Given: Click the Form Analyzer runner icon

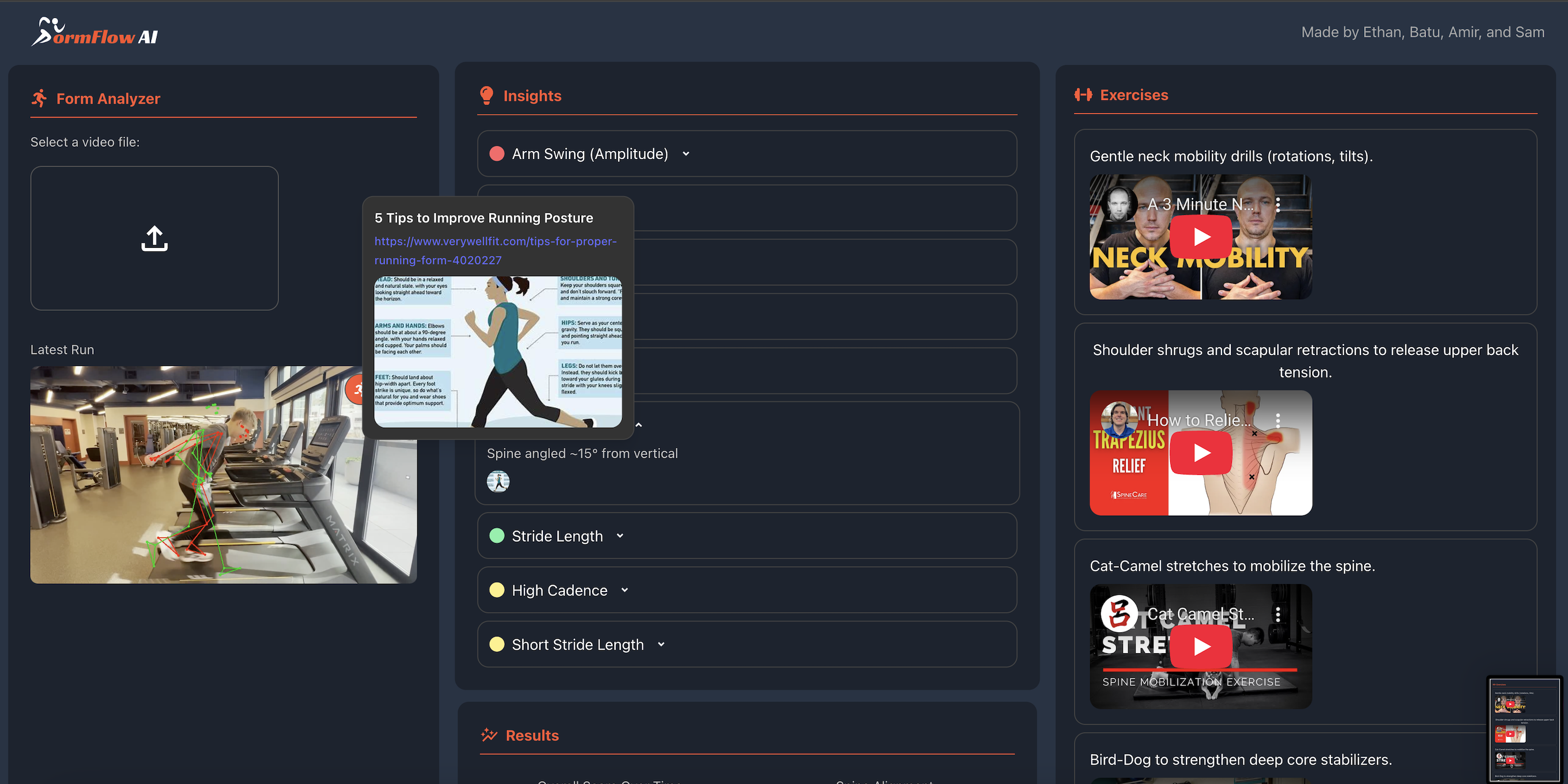Looking at the screenshot, I should [40, 98].
